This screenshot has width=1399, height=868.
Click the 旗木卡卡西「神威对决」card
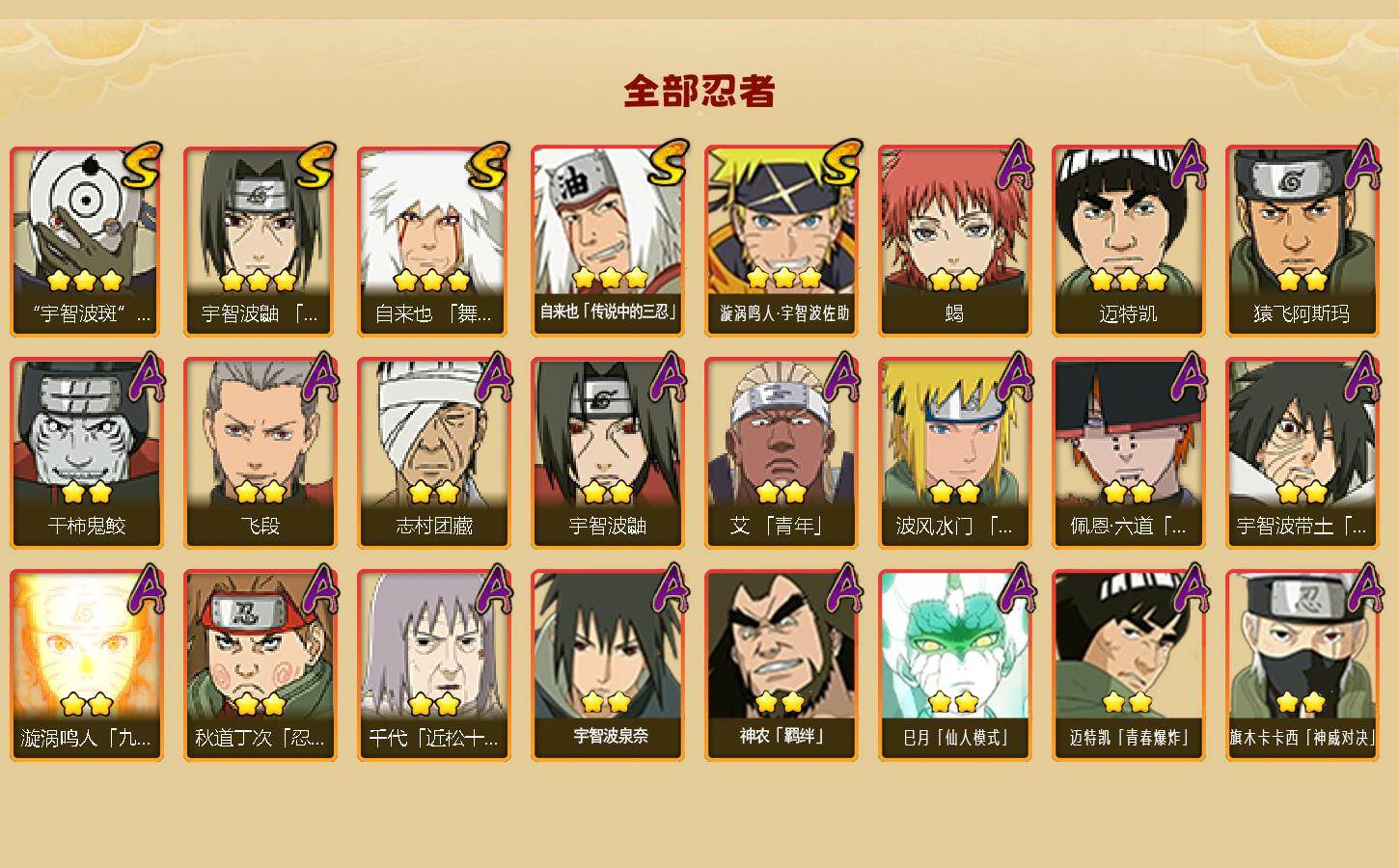(1302, 665)
